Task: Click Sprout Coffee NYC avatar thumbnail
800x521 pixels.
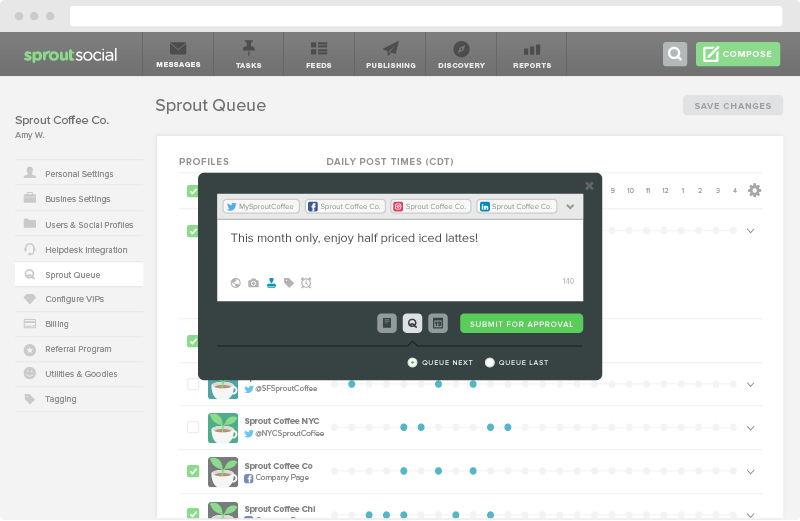Action: click(223, 428)
